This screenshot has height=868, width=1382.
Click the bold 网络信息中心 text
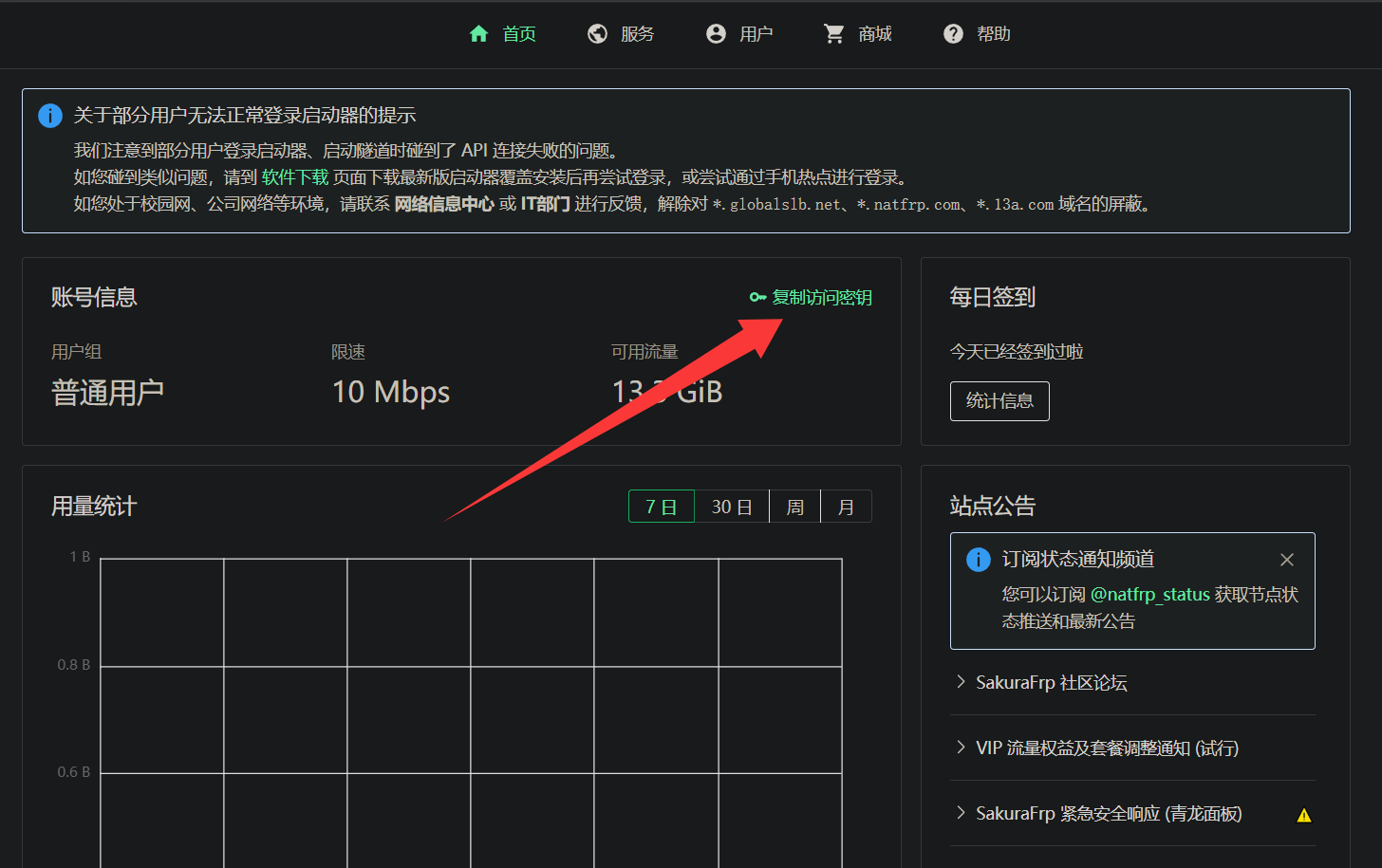[444, 204]
